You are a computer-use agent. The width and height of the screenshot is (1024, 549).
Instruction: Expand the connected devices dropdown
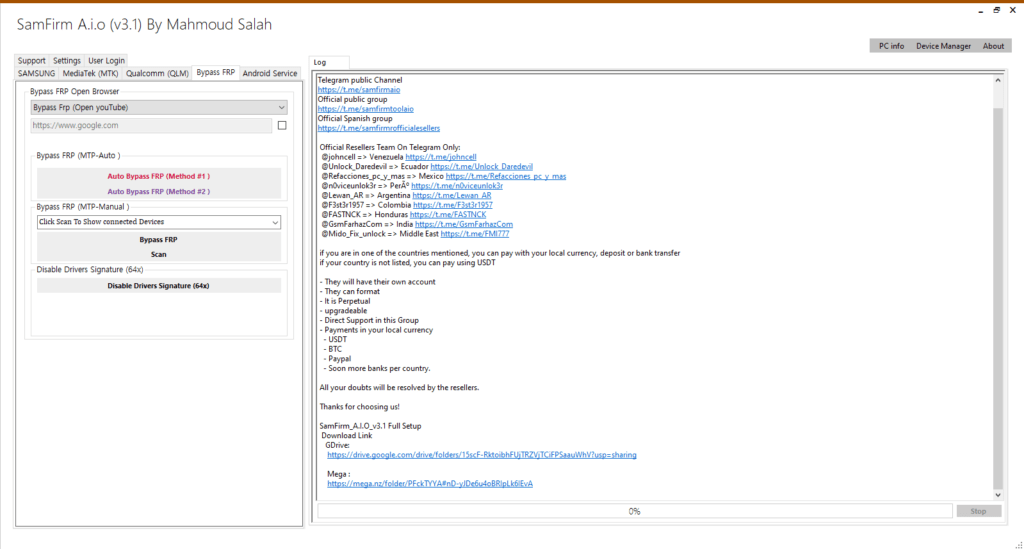pyautogui.click(x=159, y=222)
